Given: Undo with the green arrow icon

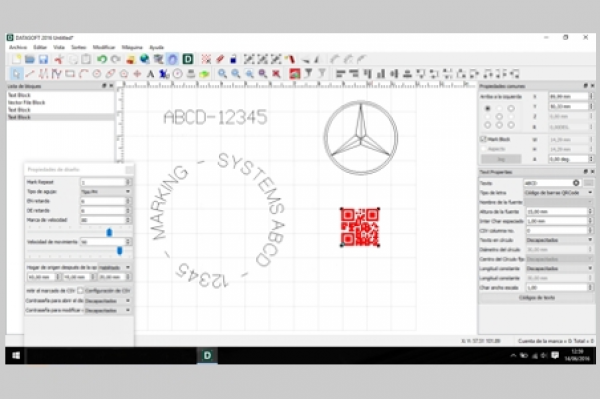Looking at the screenshot, I should tap(101, 59).
